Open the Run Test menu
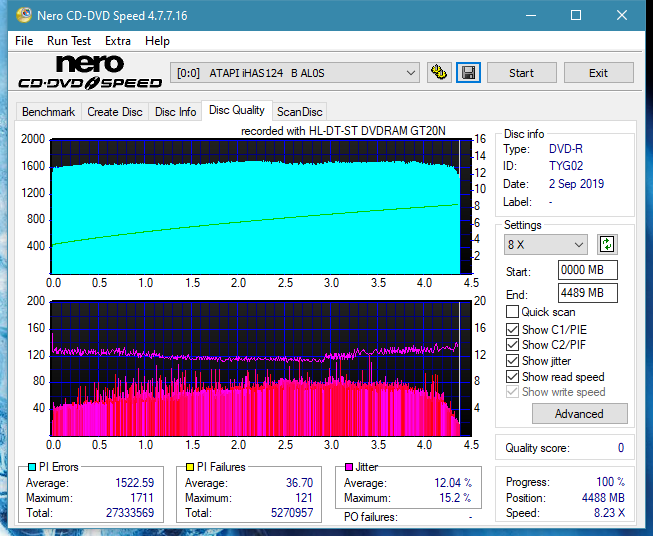653x536 pixels. pos(69,41)
